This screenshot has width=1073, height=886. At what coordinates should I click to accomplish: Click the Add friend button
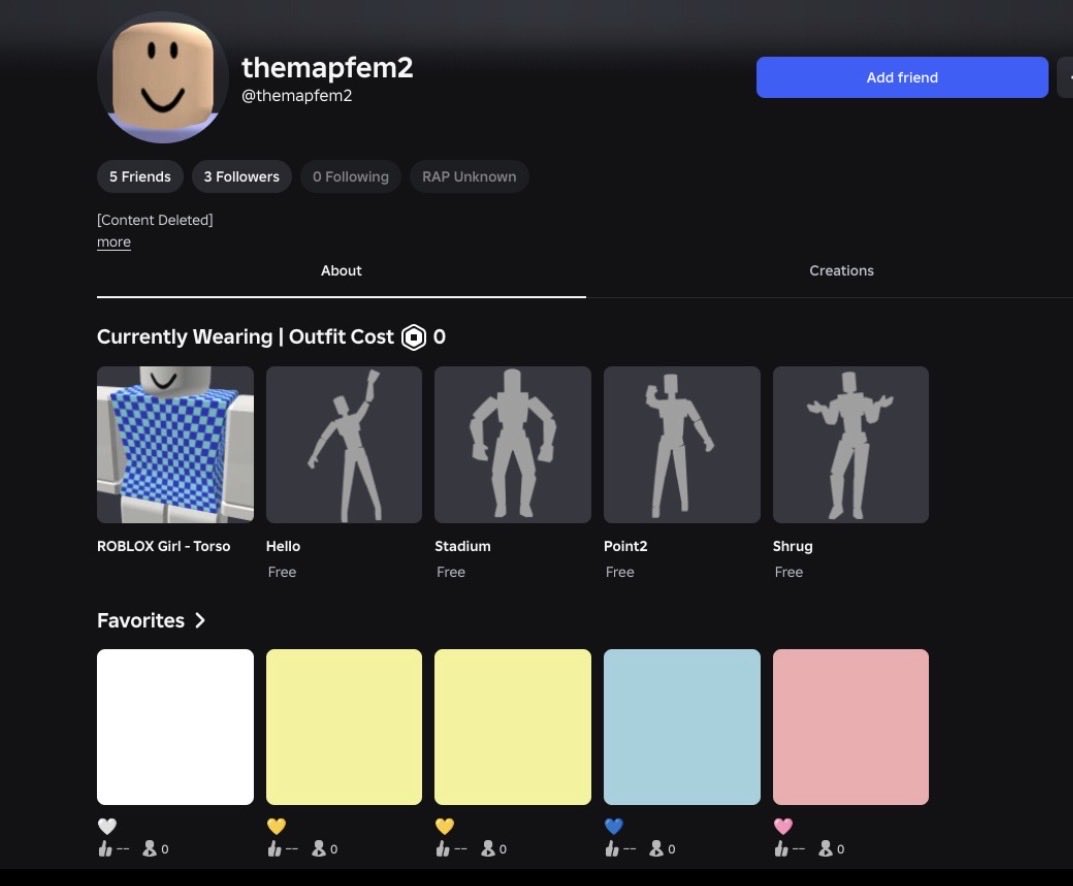[902, 77]
